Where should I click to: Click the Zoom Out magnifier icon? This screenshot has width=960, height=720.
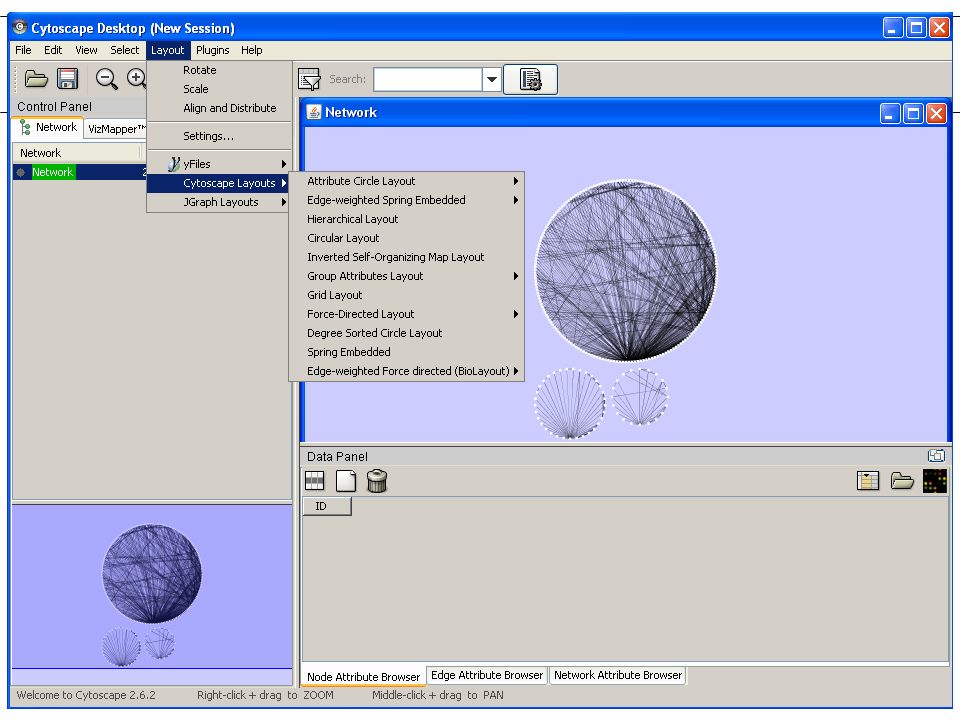107,79
